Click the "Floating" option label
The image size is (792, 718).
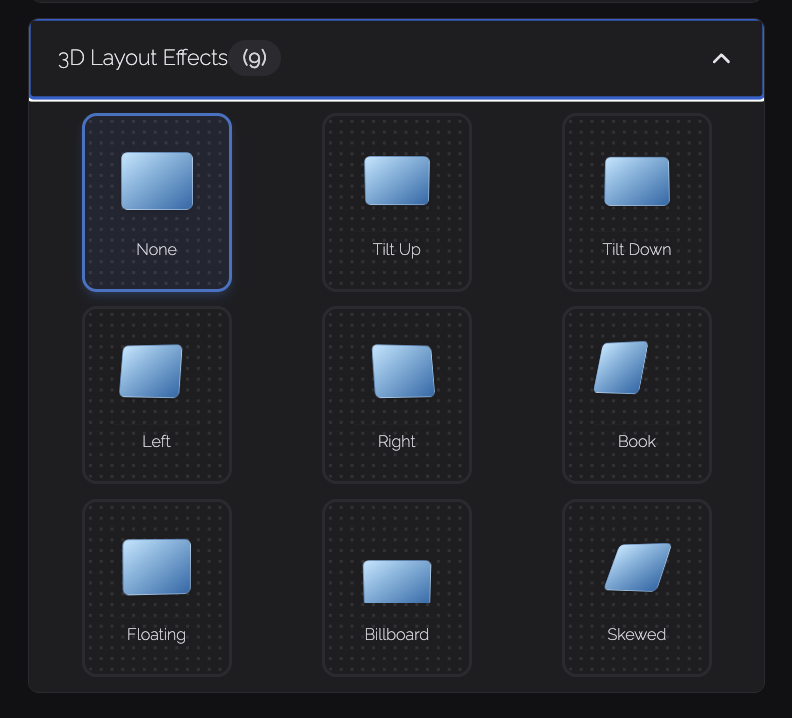tap(157, 635)
